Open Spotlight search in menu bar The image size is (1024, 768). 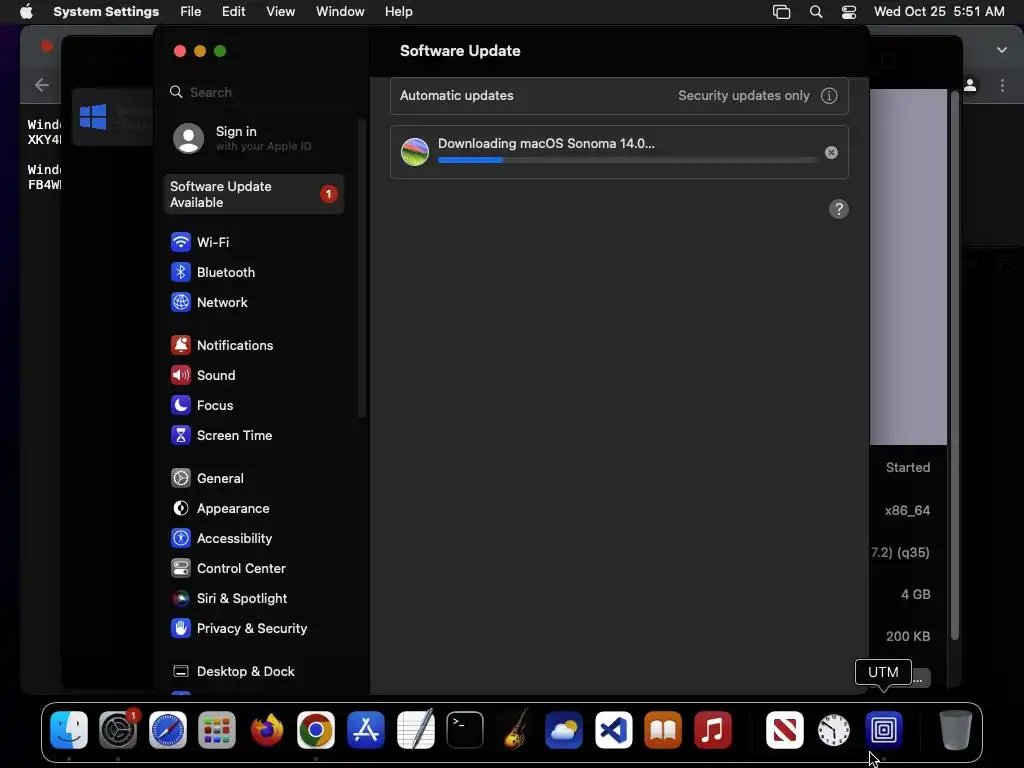pos(816,12)
